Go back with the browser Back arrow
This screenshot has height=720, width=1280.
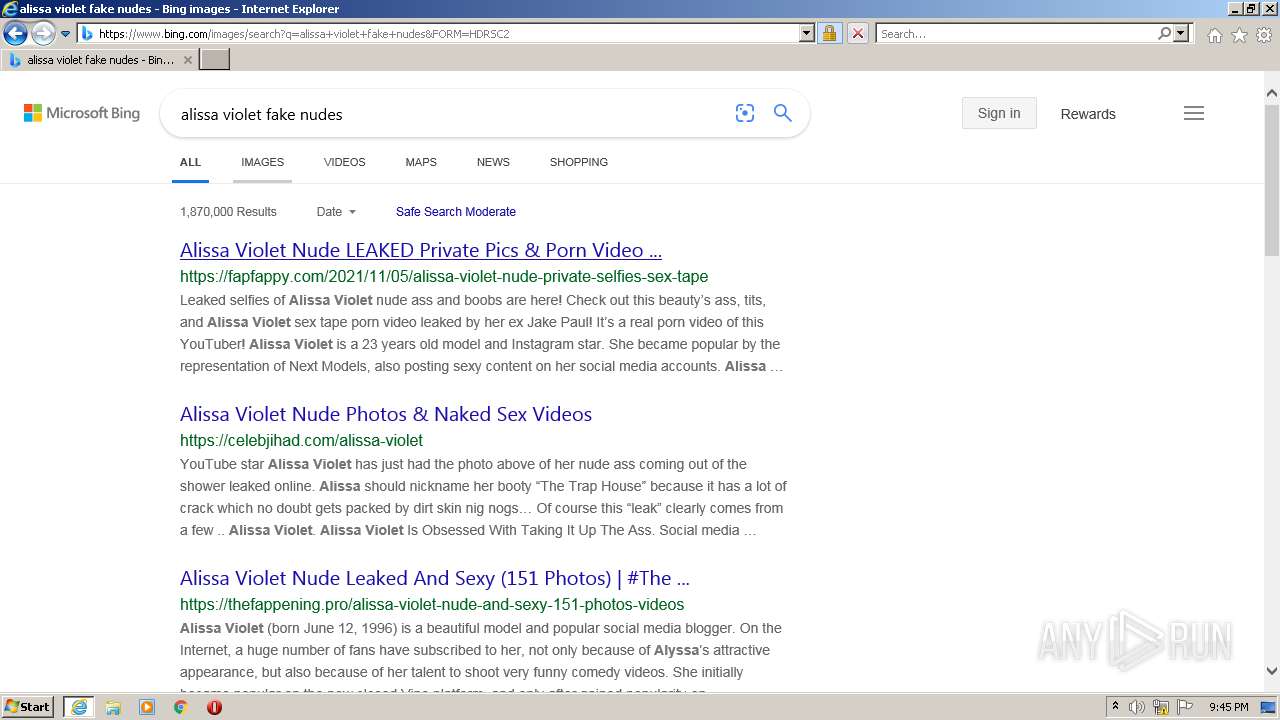(x=15, y=34)
